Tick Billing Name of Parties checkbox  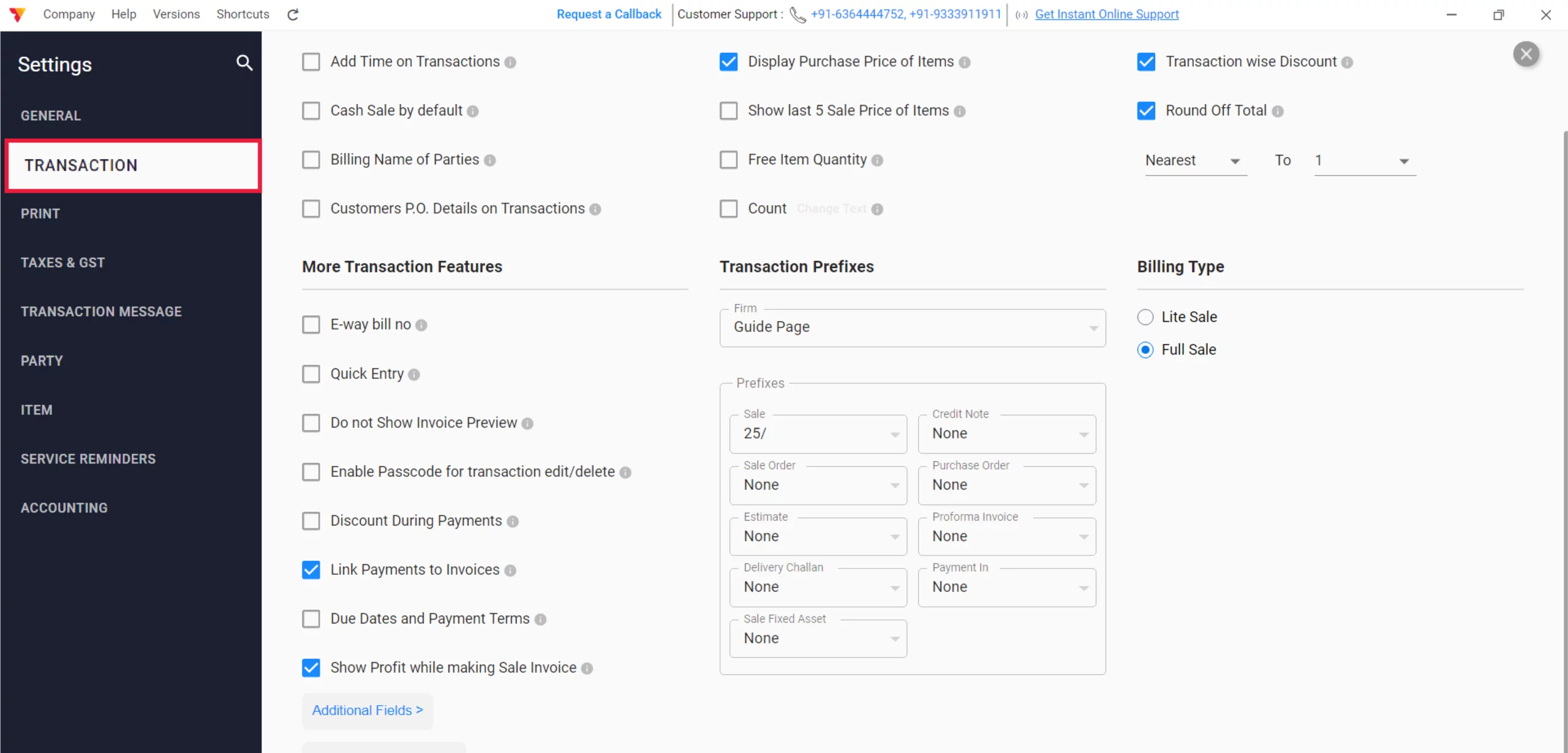311,160
